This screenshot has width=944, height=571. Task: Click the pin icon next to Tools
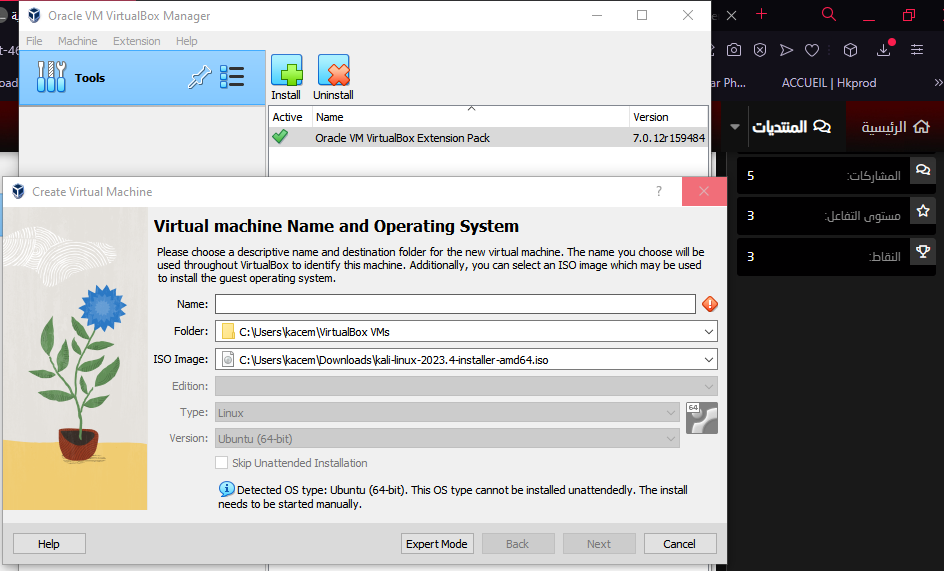click(199, 77)
